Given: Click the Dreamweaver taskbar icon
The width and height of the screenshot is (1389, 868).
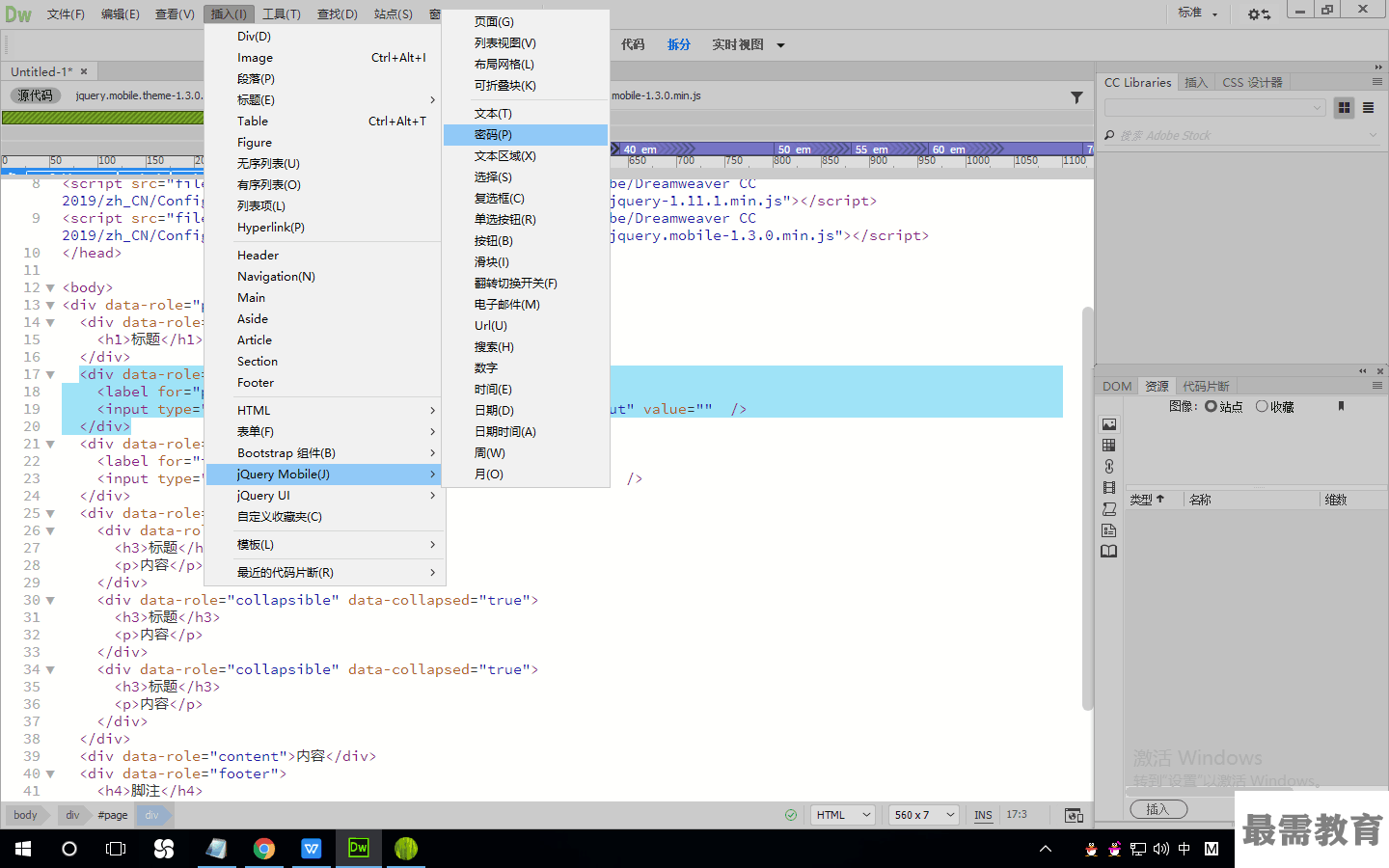Looking at the screenshot, I should coord(358,849).
